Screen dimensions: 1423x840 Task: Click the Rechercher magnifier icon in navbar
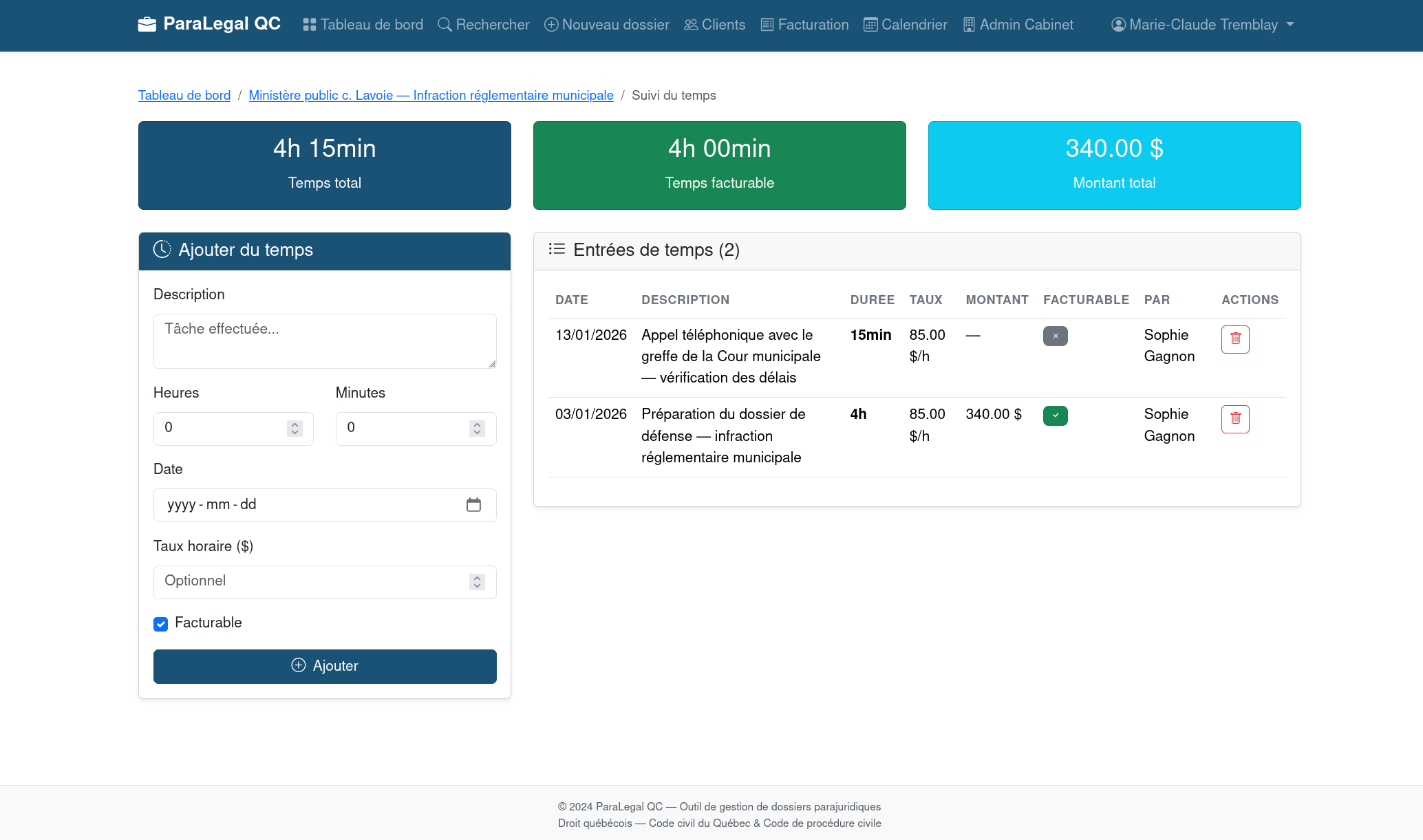tap(445, 25)
